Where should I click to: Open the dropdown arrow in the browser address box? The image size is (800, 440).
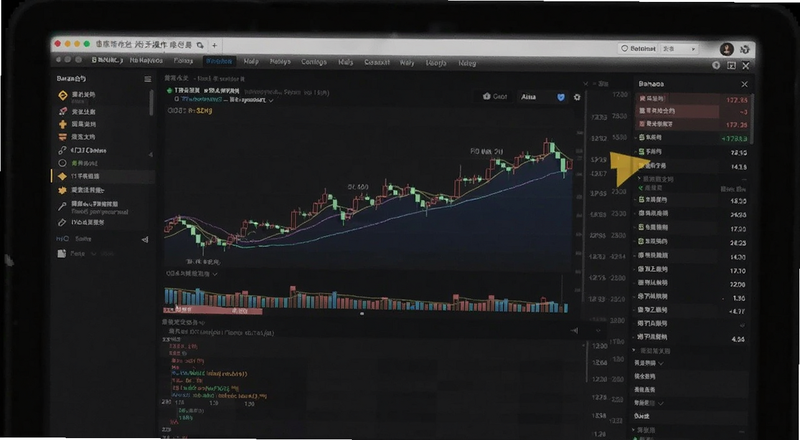pyautogui.click(x=693, y=49)
